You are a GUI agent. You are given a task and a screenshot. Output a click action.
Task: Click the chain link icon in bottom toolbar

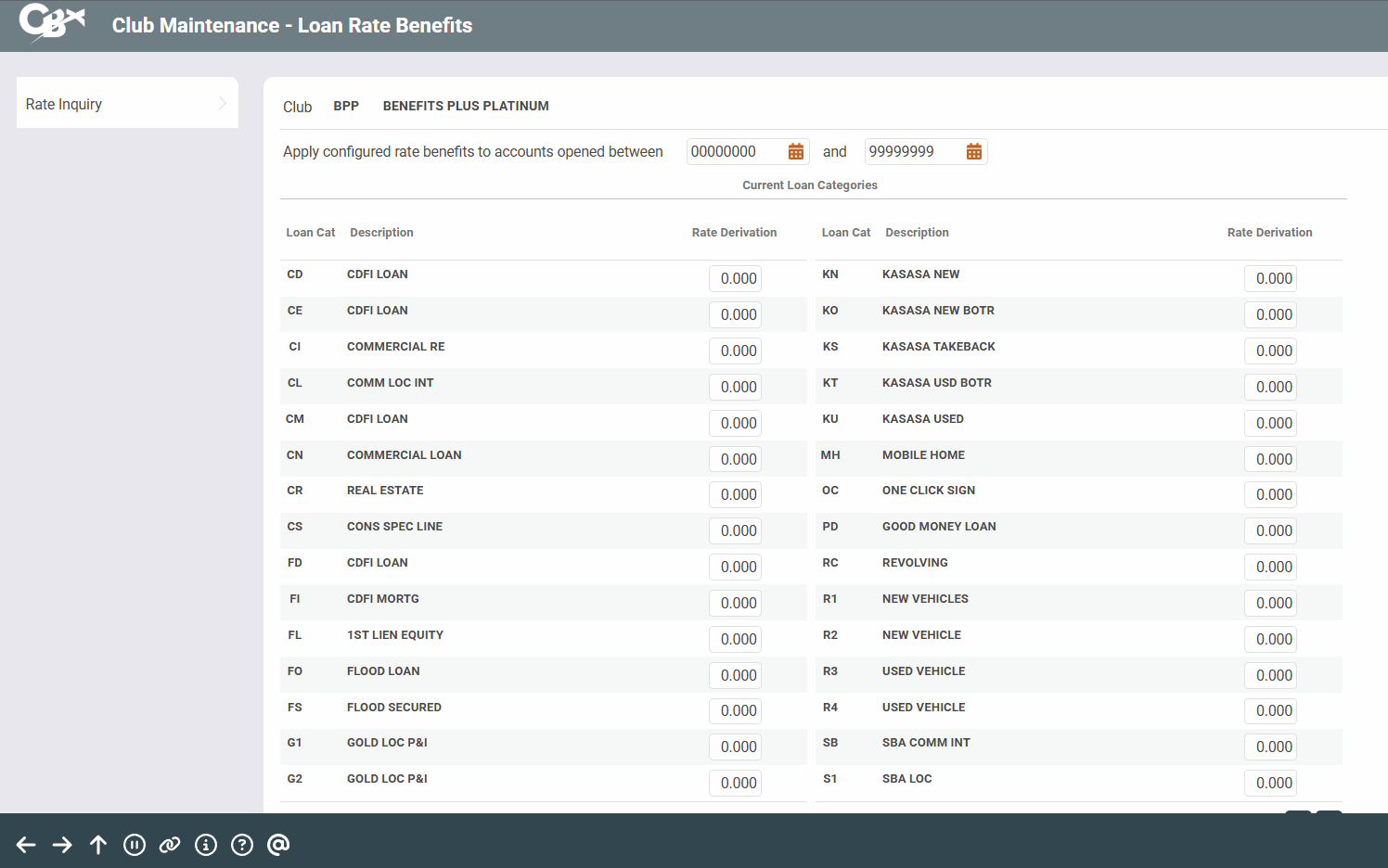coord(170,845)
